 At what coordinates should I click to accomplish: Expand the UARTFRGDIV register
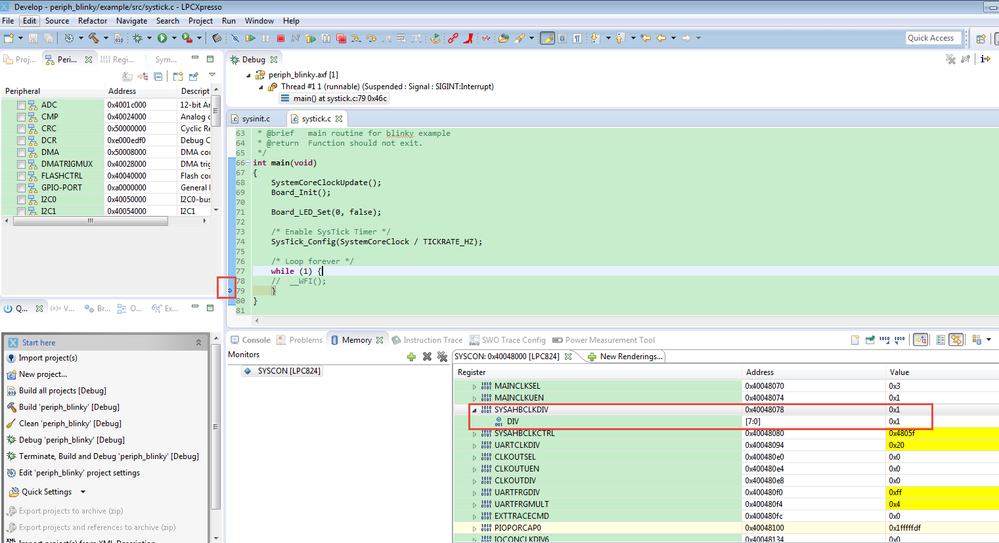click(x=474, y=493)
